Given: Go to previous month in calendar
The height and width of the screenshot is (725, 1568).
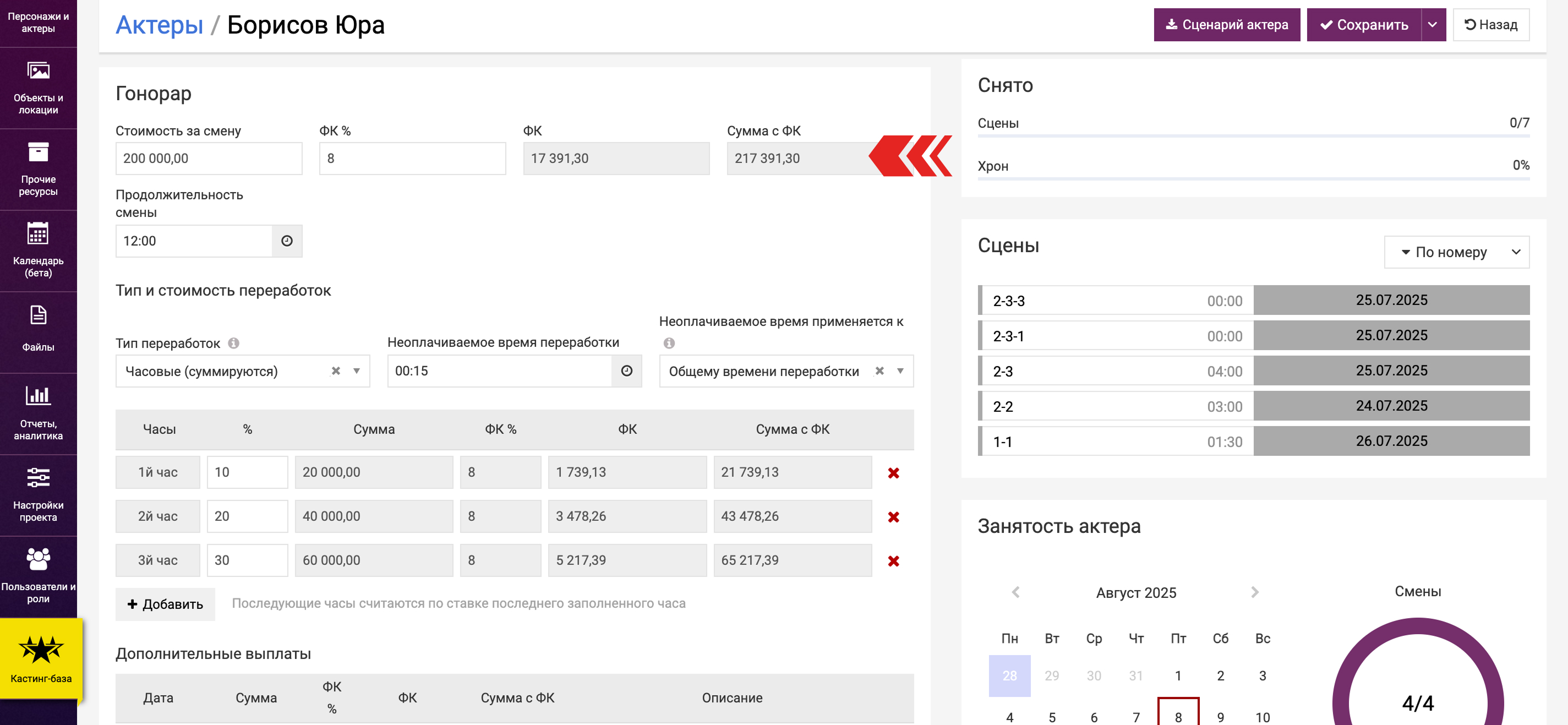Looking at the screenshot, I should tap(1015, 592).
